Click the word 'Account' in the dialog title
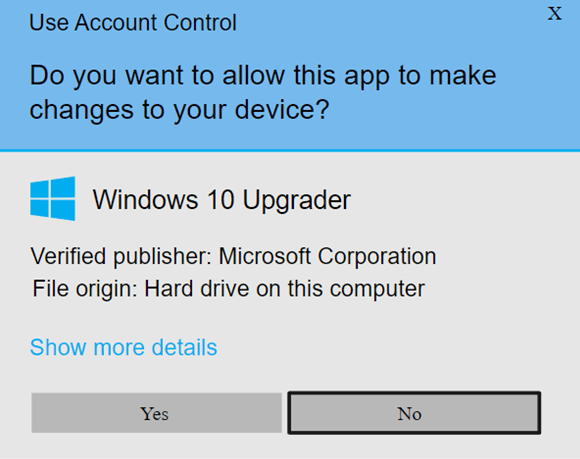This screenshot has width=580, height=459. [116, 23]
